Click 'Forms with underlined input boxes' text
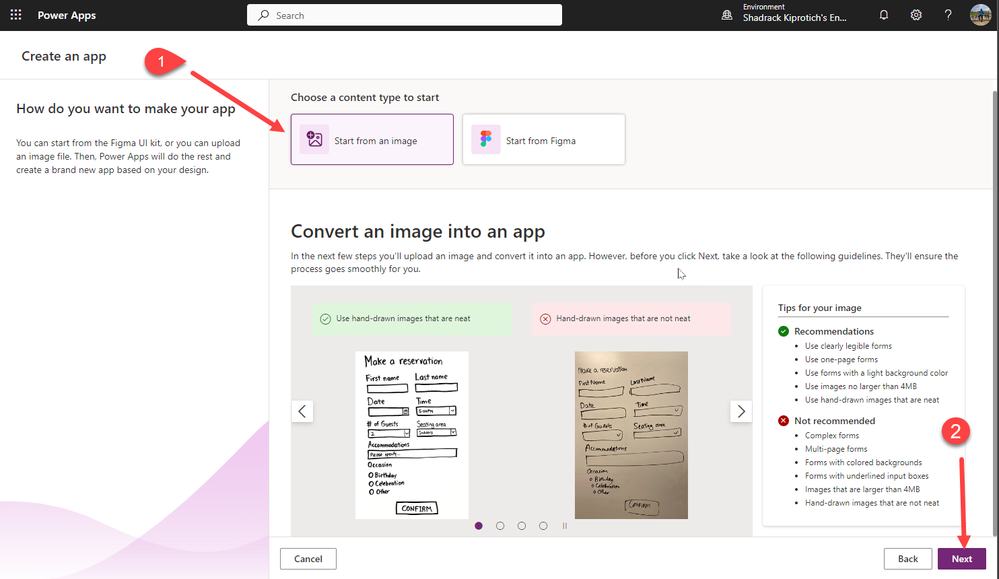Screen dimensions: 999x579 point(866,476)
